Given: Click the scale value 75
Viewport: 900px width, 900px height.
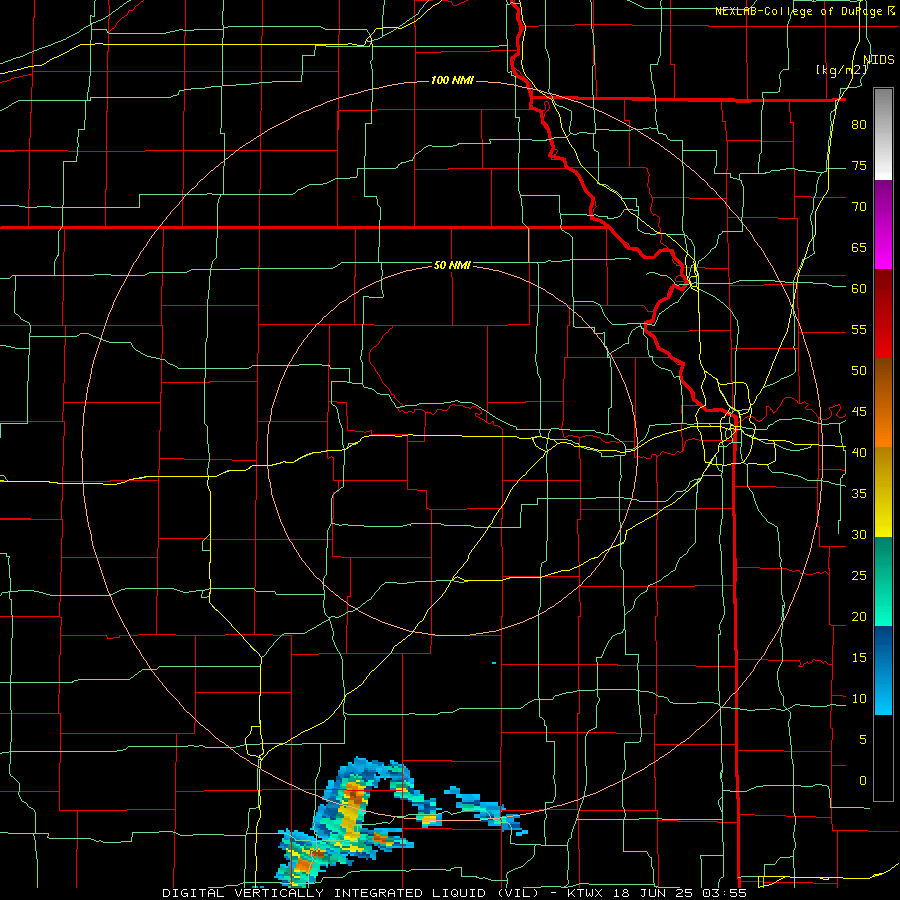Looking at the screenshot, I should [859, 165].
